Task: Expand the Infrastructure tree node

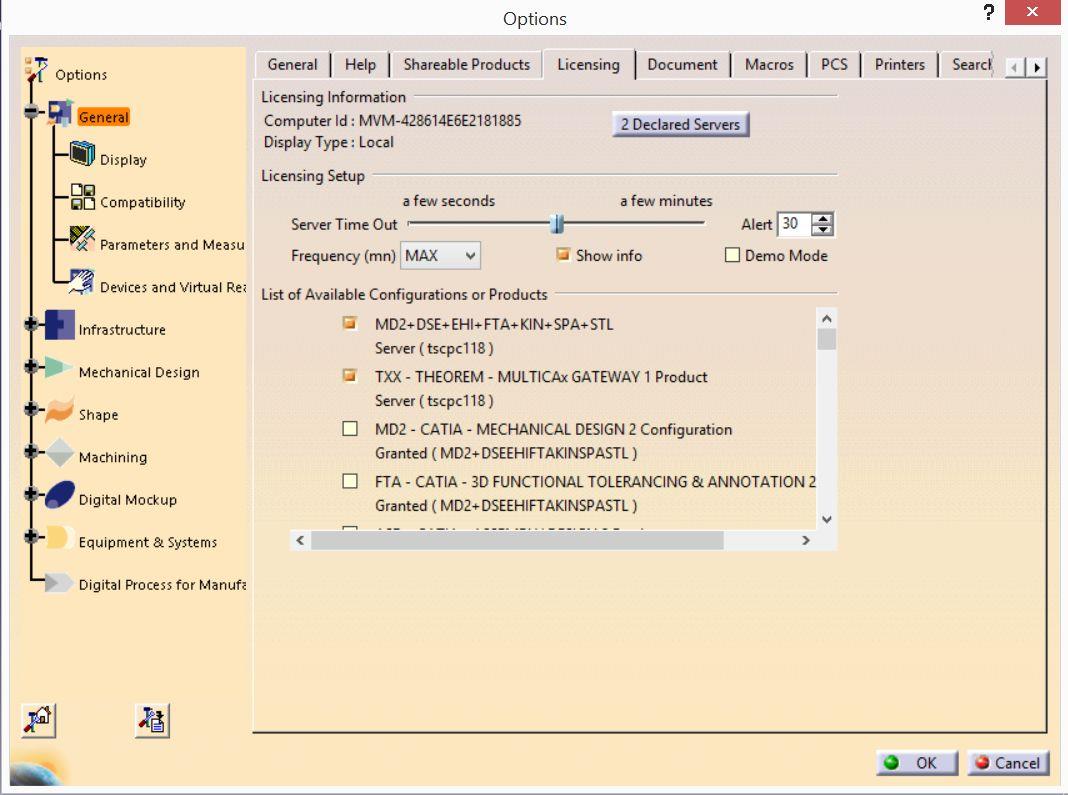Action: click(31, 324)
